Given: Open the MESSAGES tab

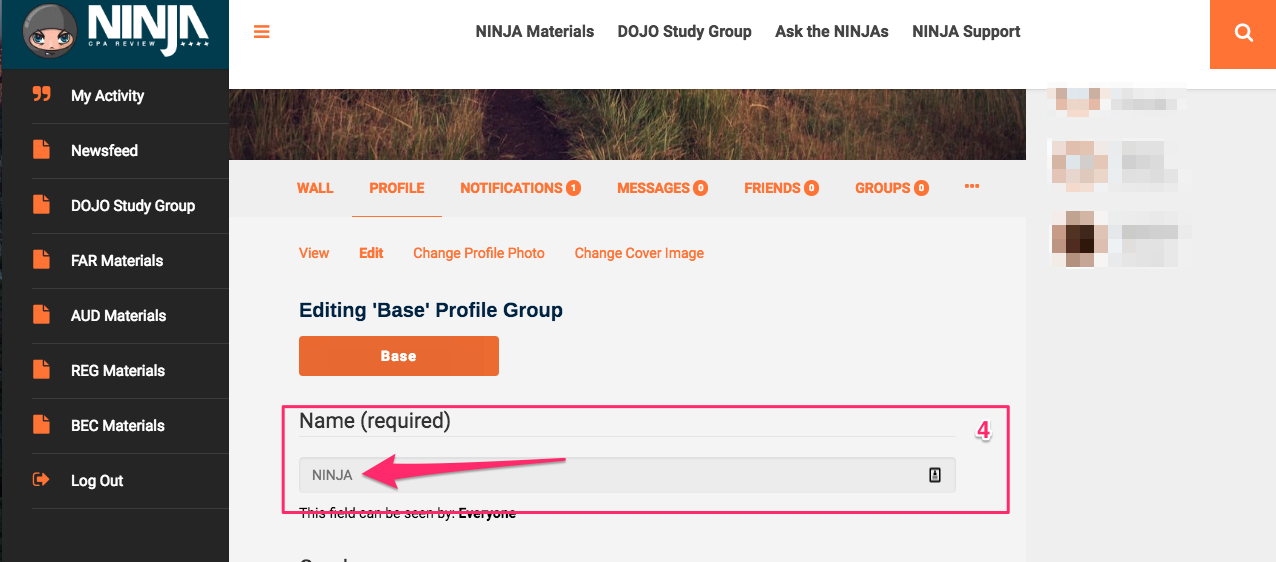Looking at the screenshot, I should pos(662,188).
